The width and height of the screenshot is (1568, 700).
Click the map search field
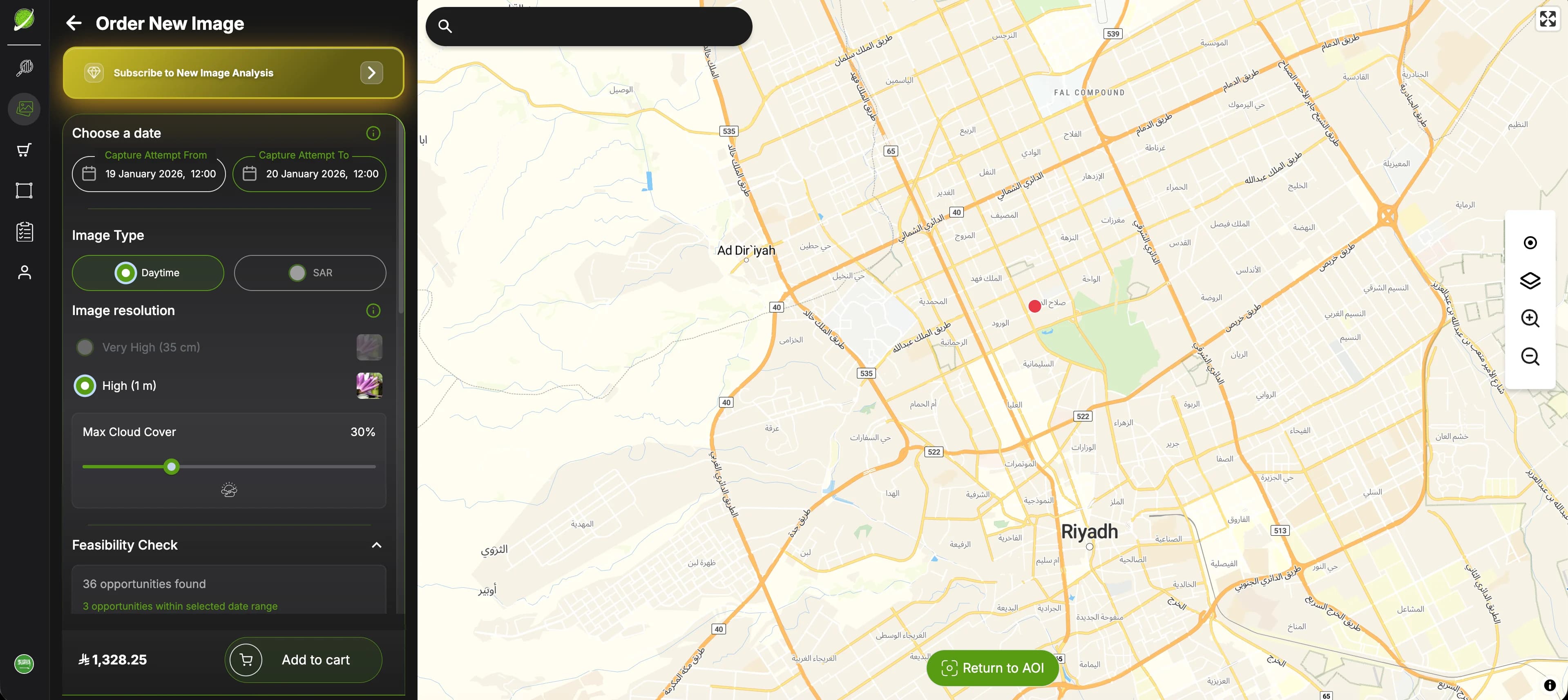pyautogui.click(x=589, y=26)
